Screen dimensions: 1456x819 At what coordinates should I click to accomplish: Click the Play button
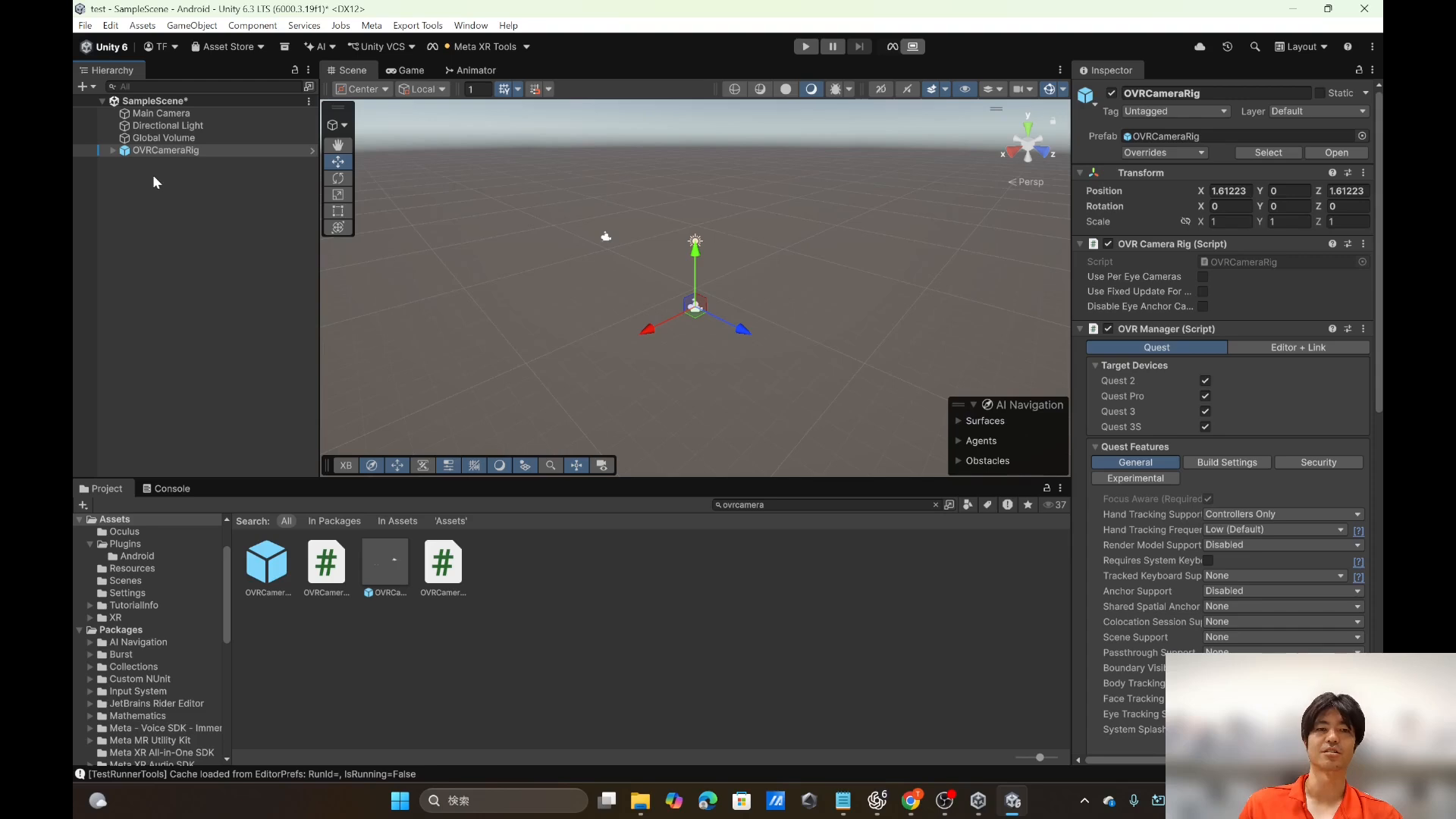tap(805, 46)
